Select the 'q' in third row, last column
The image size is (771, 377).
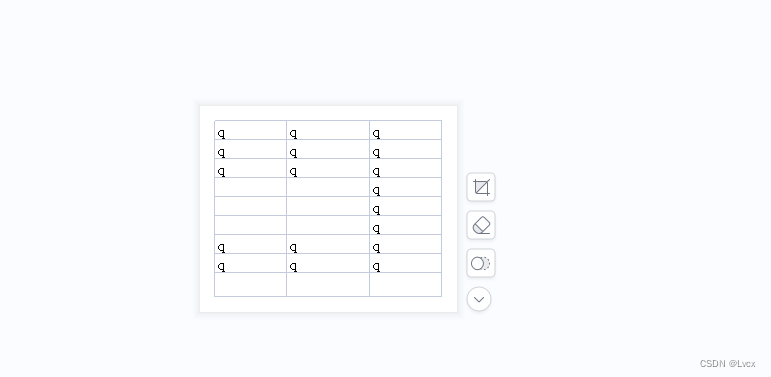(x=377, y=172)
